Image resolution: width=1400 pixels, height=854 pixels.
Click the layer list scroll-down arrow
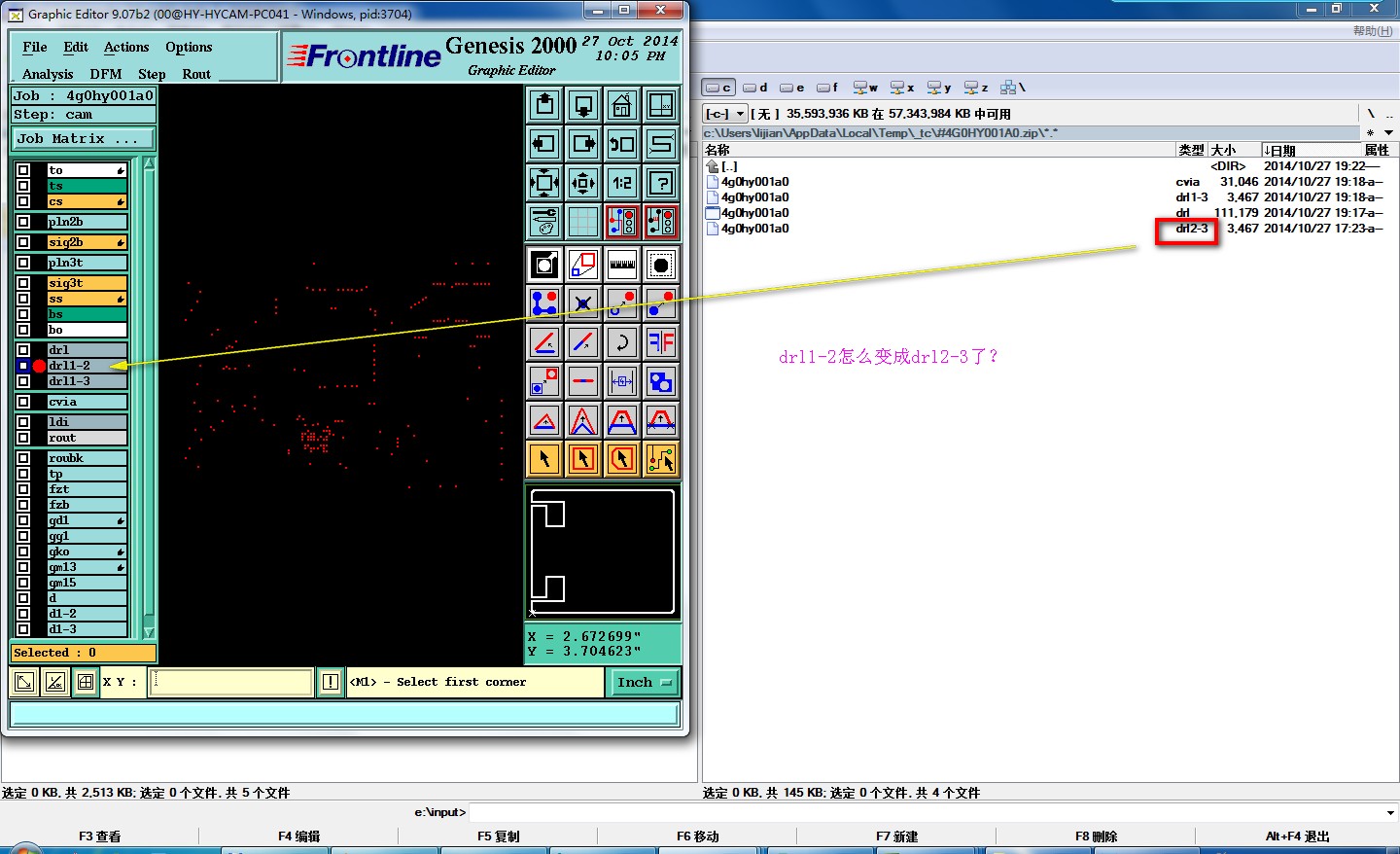[x=149, y=632]
